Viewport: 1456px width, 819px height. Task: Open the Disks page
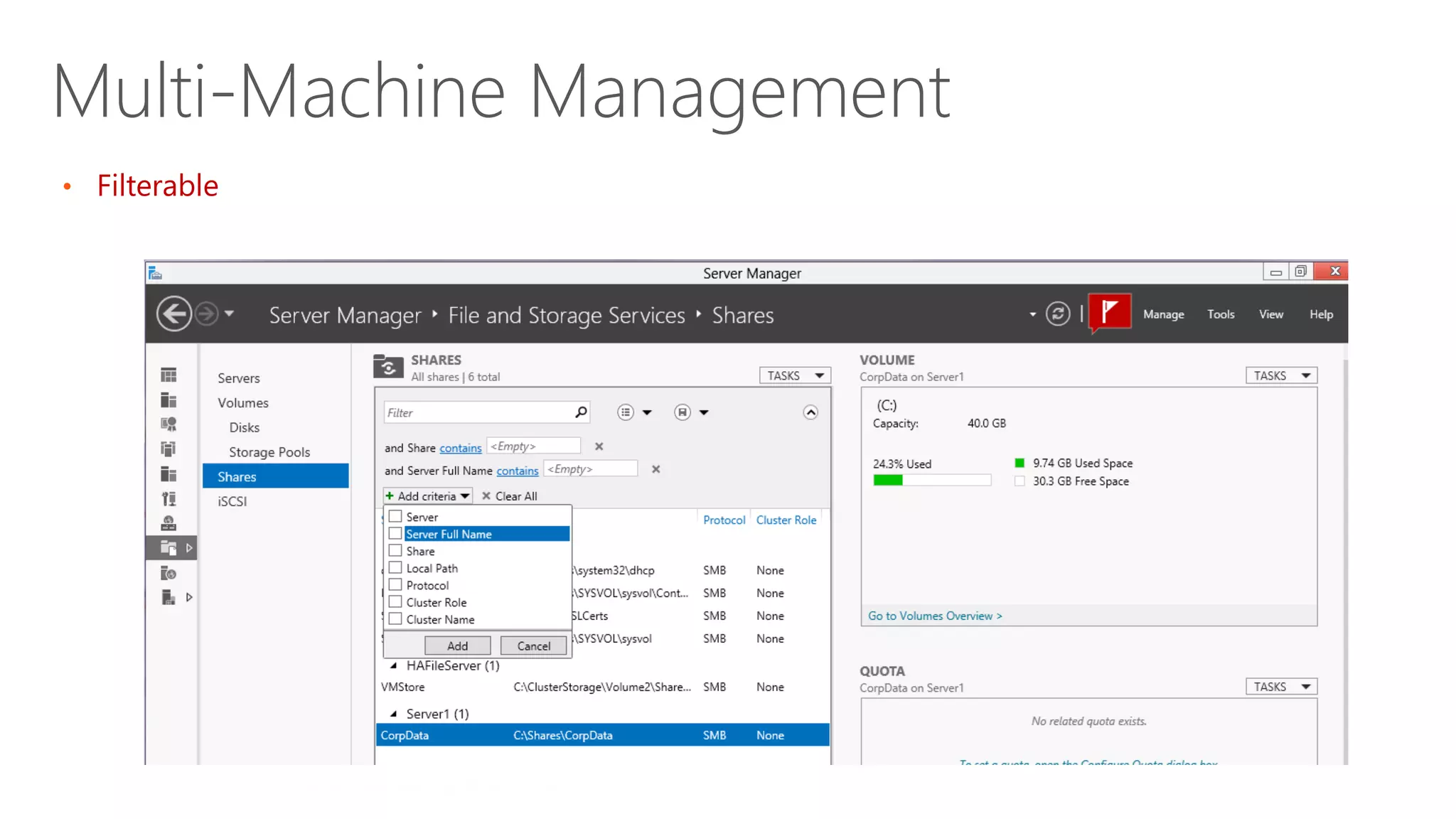(244, 427)
